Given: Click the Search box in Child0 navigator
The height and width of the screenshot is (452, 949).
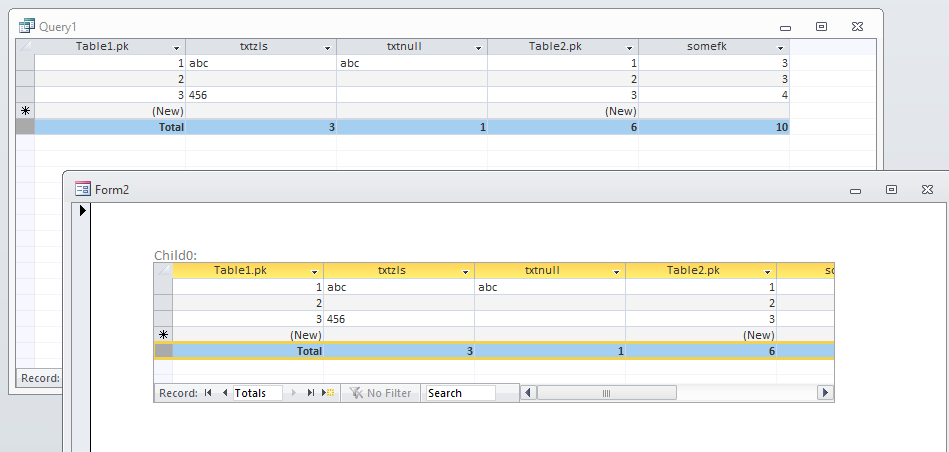Looking at the screenshot, I should (461, 393).
